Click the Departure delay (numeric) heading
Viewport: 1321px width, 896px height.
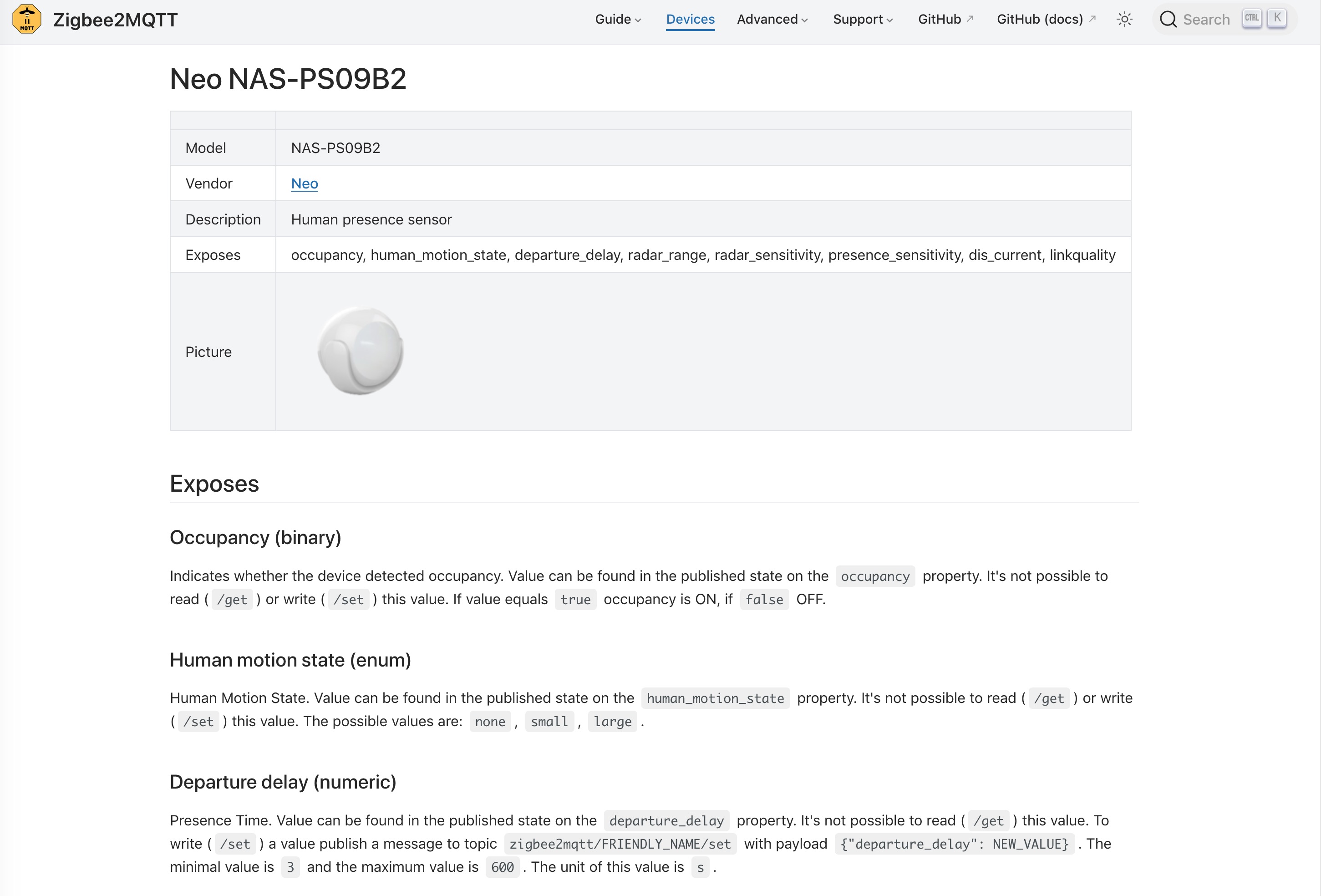tap(283, 782)
